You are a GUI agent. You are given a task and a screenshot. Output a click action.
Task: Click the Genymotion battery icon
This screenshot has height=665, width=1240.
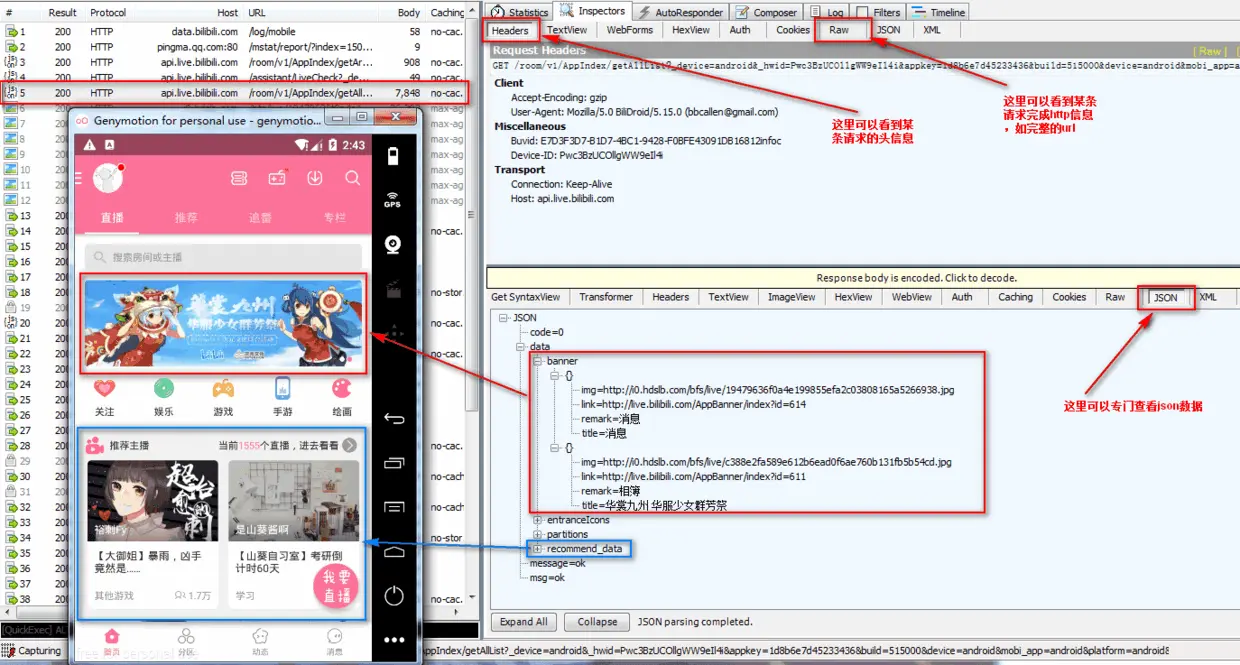[x=393, y=156]
